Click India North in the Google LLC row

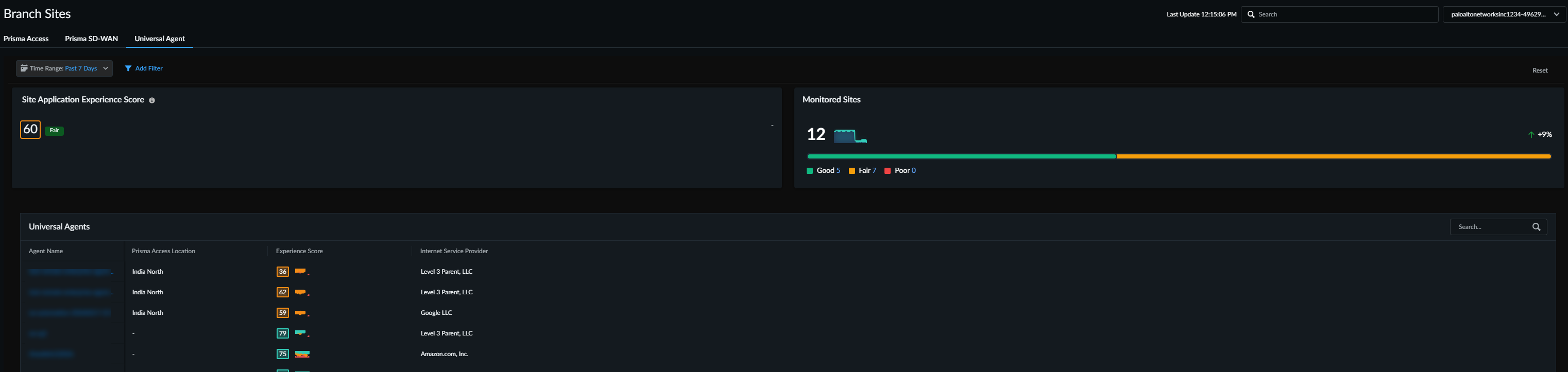[147, 313]
